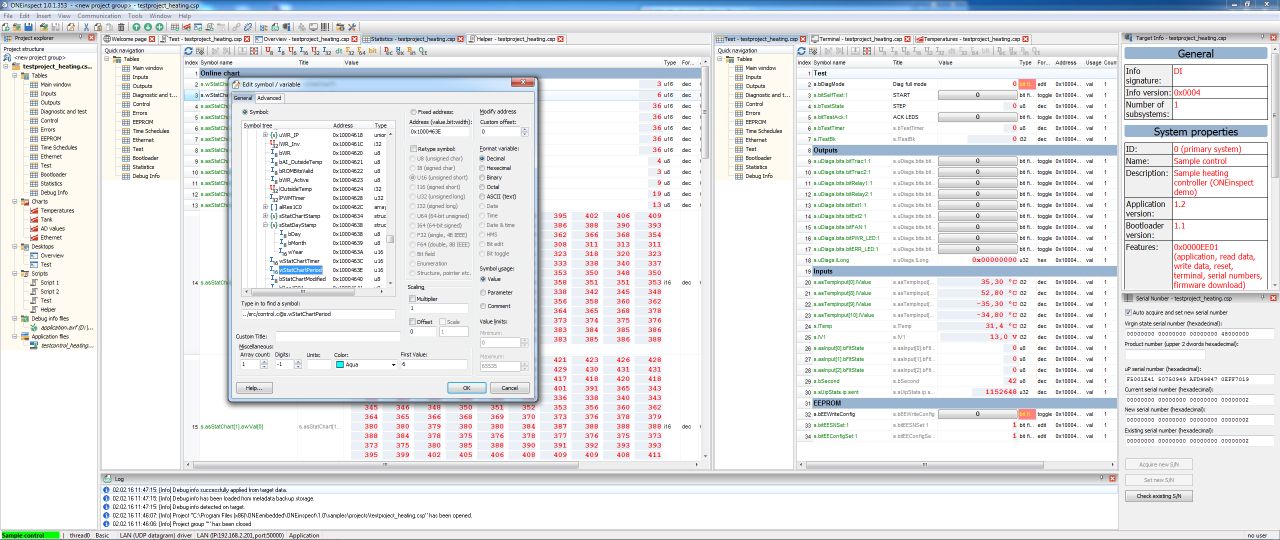Image resolution: width=1280 pixels, height=540 pixels.
Task: Click the Address (value.bit:width) input field
Action: pyautogui.click(x=440, y=132)
